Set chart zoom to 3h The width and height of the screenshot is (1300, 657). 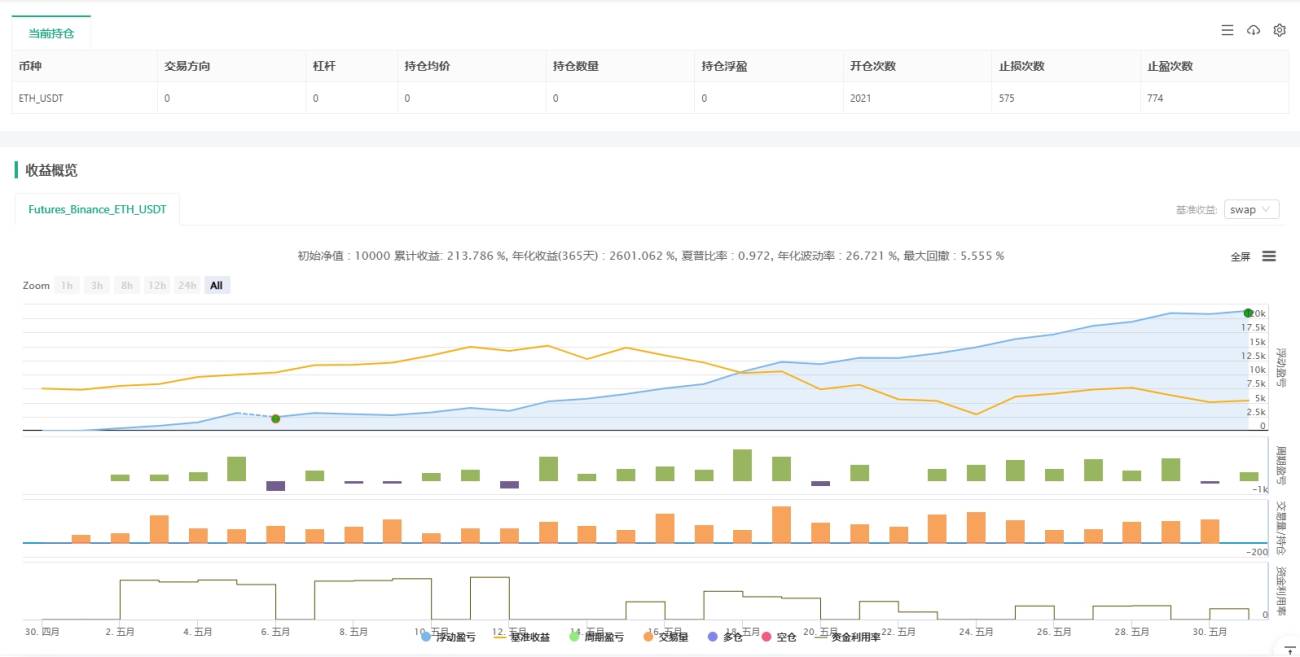[x=97, y=285]
